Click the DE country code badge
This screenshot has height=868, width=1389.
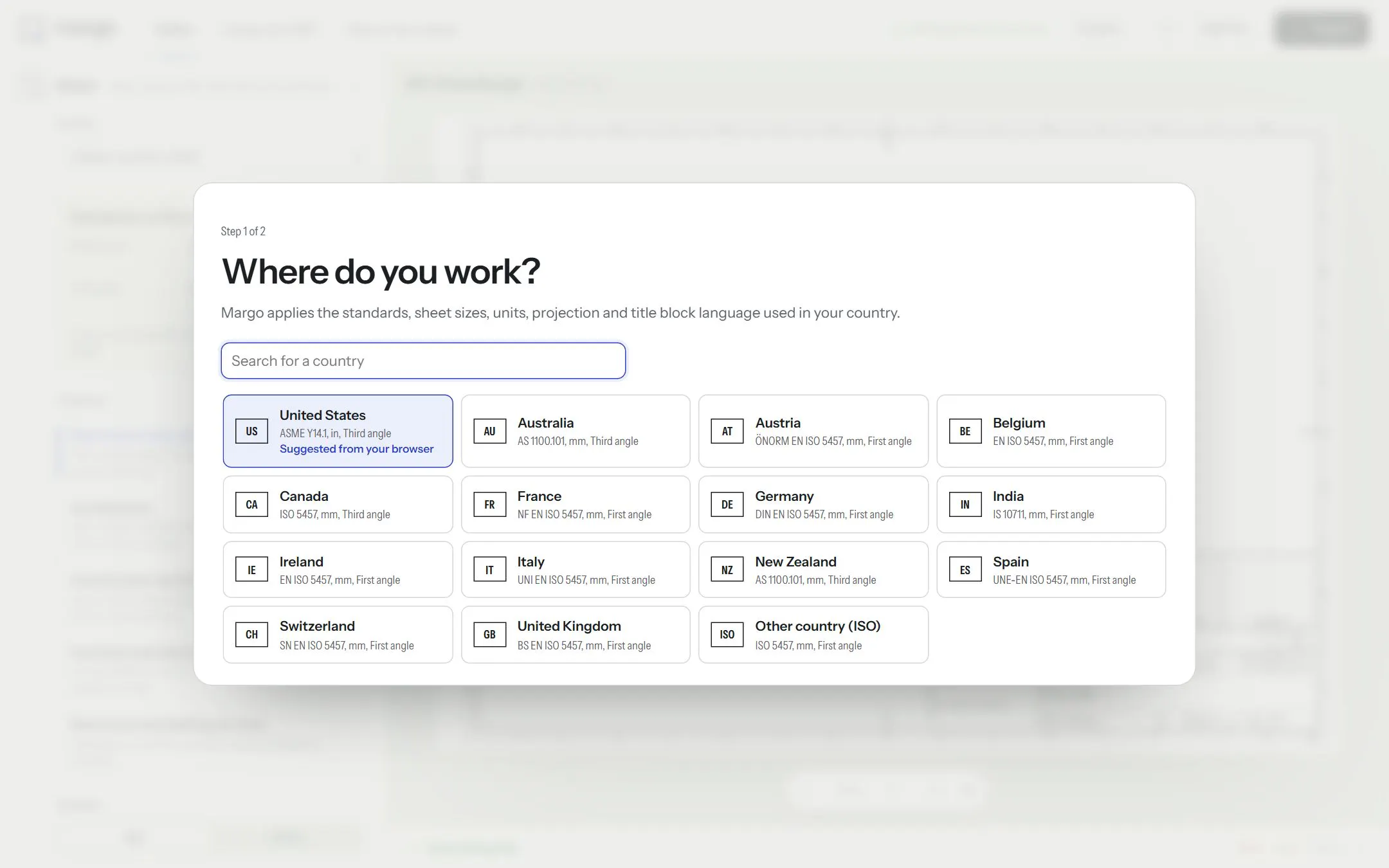click(x=727, y=505)
